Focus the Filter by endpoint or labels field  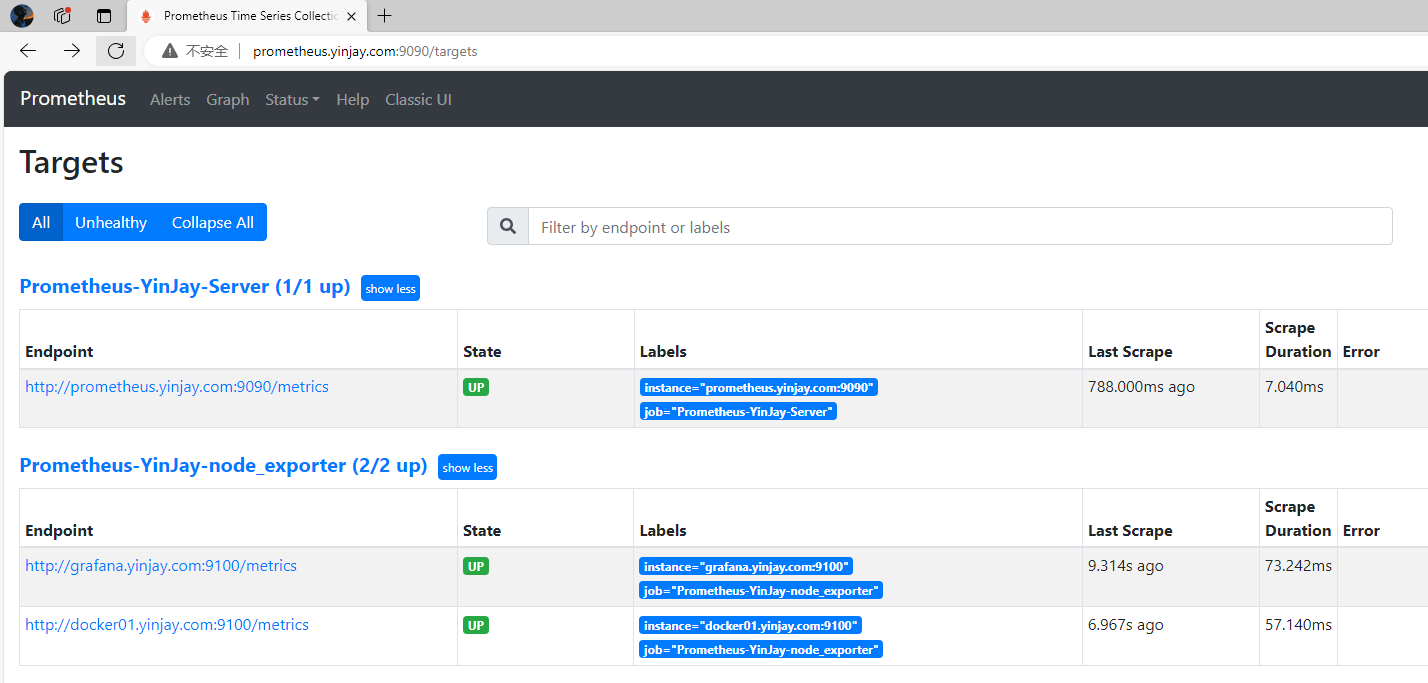tap(960, 227)
